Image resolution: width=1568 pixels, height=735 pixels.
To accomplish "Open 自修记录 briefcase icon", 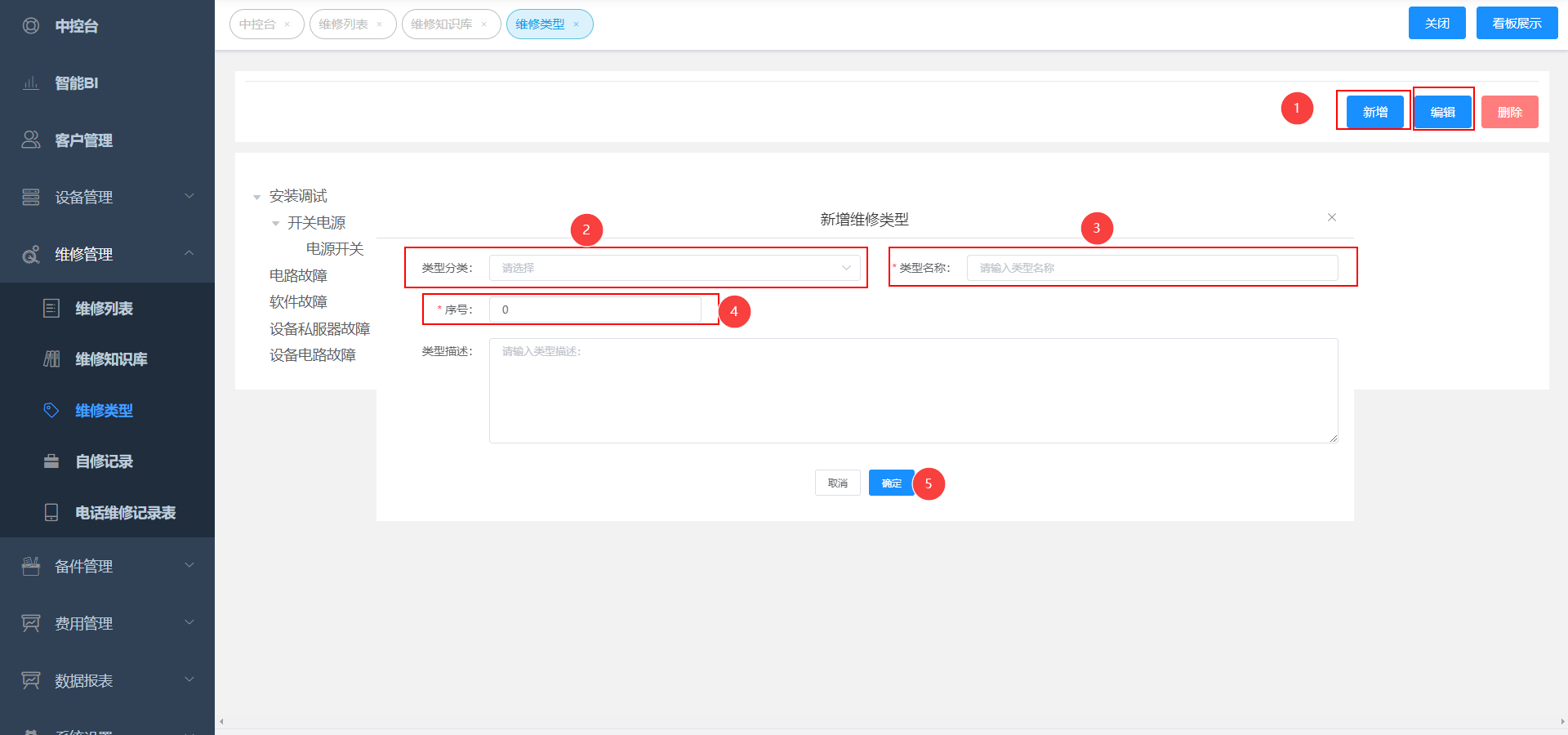I will [51, 461].
